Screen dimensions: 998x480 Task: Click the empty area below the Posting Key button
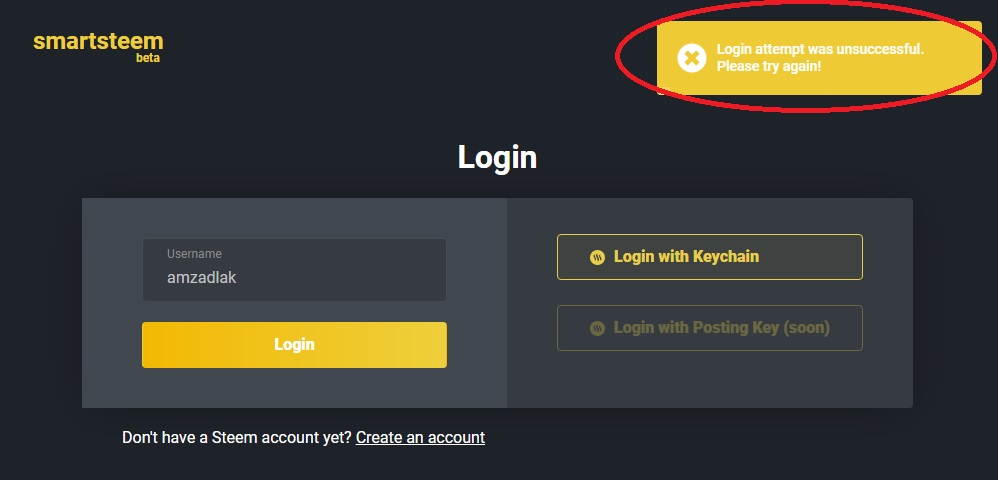709,380
